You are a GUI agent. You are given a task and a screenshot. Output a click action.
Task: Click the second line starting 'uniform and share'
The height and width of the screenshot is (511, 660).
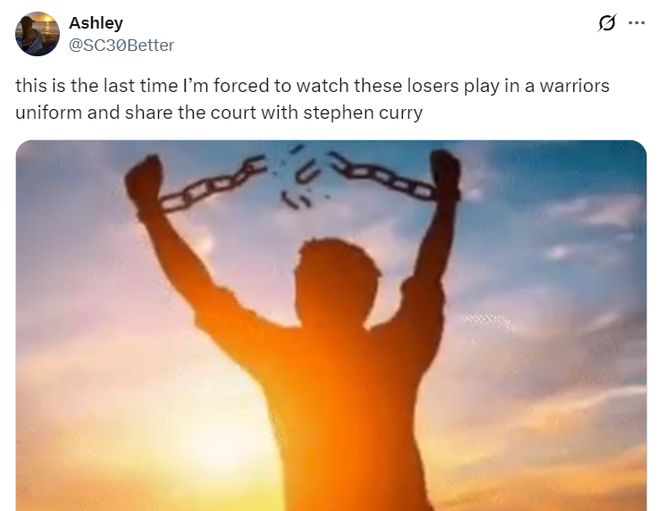[219, 113]
